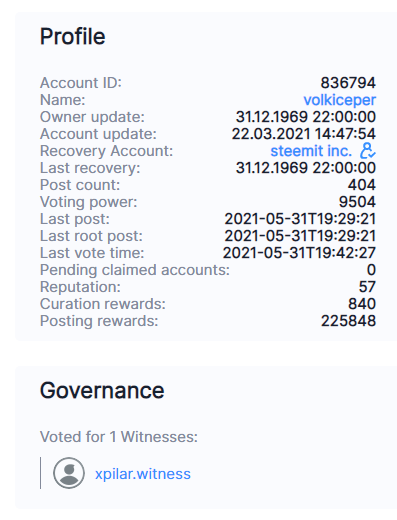Click the Pending claimed accounts value
397x520 pixels.
pos(371,270)
